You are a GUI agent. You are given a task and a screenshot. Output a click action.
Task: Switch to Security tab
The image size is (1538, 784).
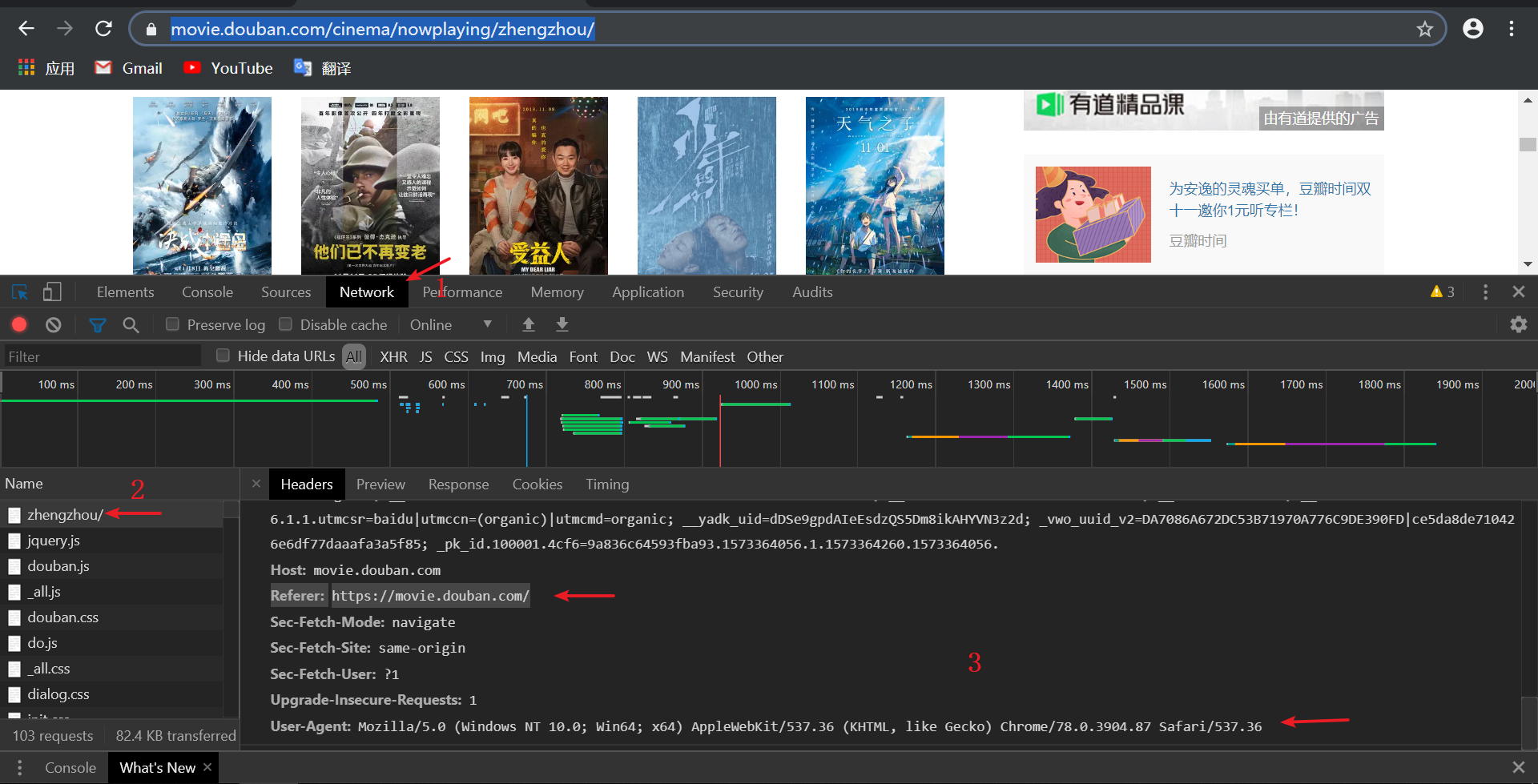coord(738,292)
